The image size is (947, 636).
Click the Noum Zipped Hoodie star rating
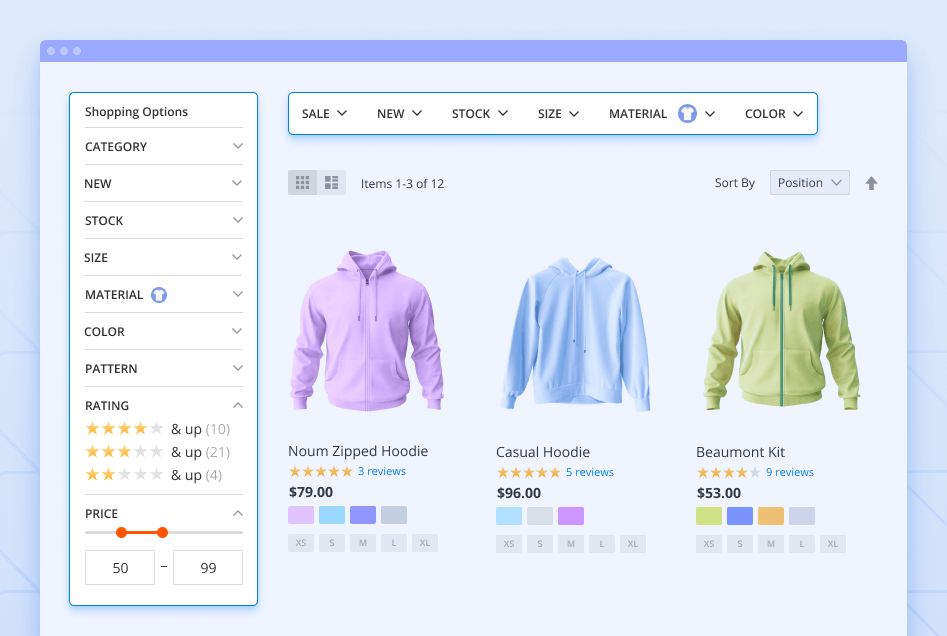click(x=320, y=471)
